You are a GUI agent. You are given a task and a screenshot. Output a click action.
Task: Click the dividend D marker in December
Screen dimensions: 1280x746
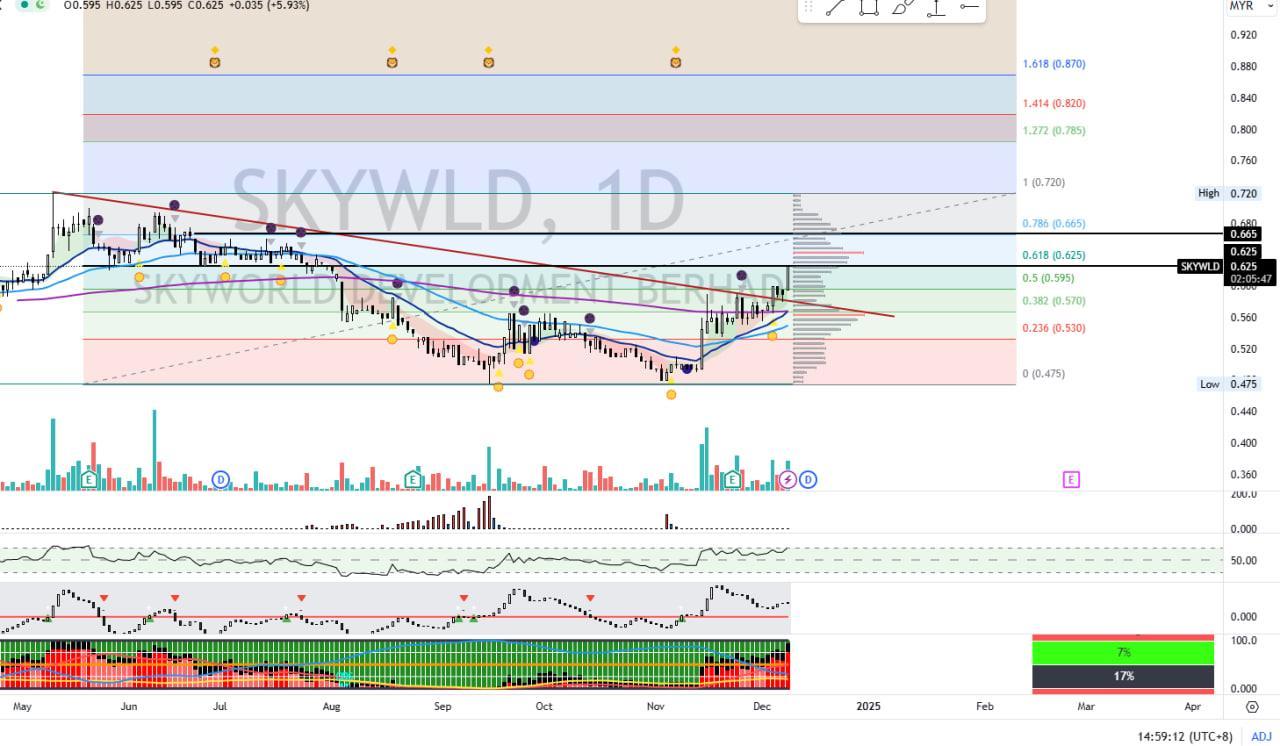(x=808, y=480)
